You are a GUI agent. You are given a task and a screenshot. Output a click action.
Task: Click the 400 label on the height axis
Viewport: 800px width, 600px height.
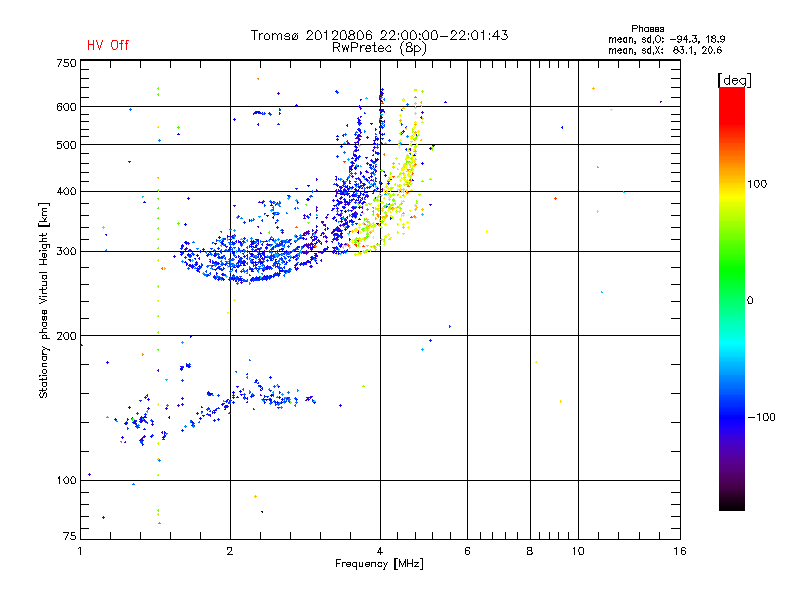(66, 192)
